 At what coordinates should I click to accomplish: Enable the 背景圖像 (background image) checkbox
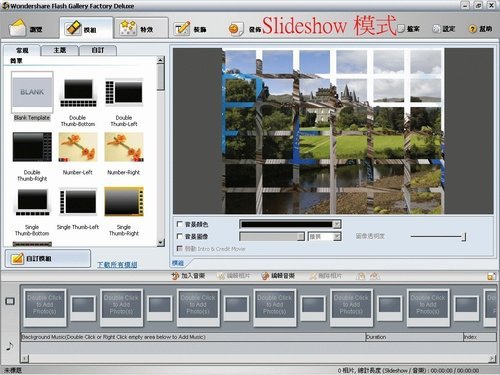[x=180, y=236]
